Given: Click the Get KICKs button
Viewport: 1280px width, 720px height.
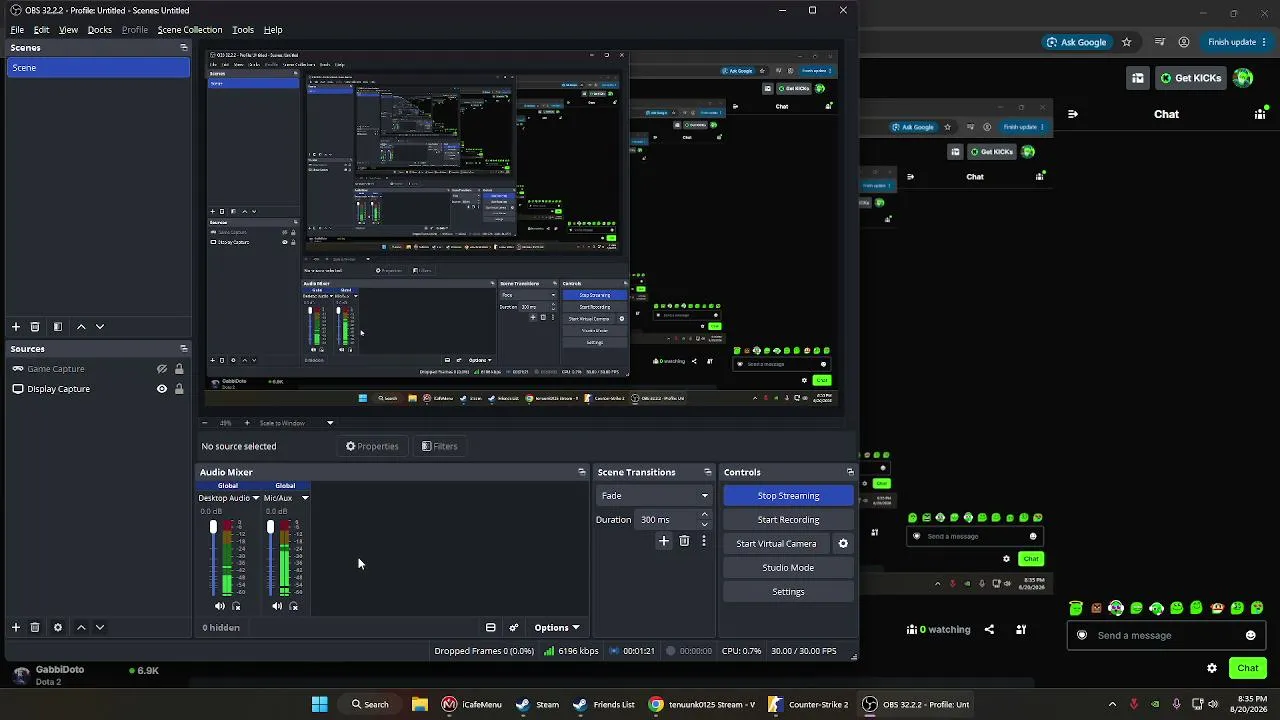Looking at the screenshot, I should (x=1190, y=78).
